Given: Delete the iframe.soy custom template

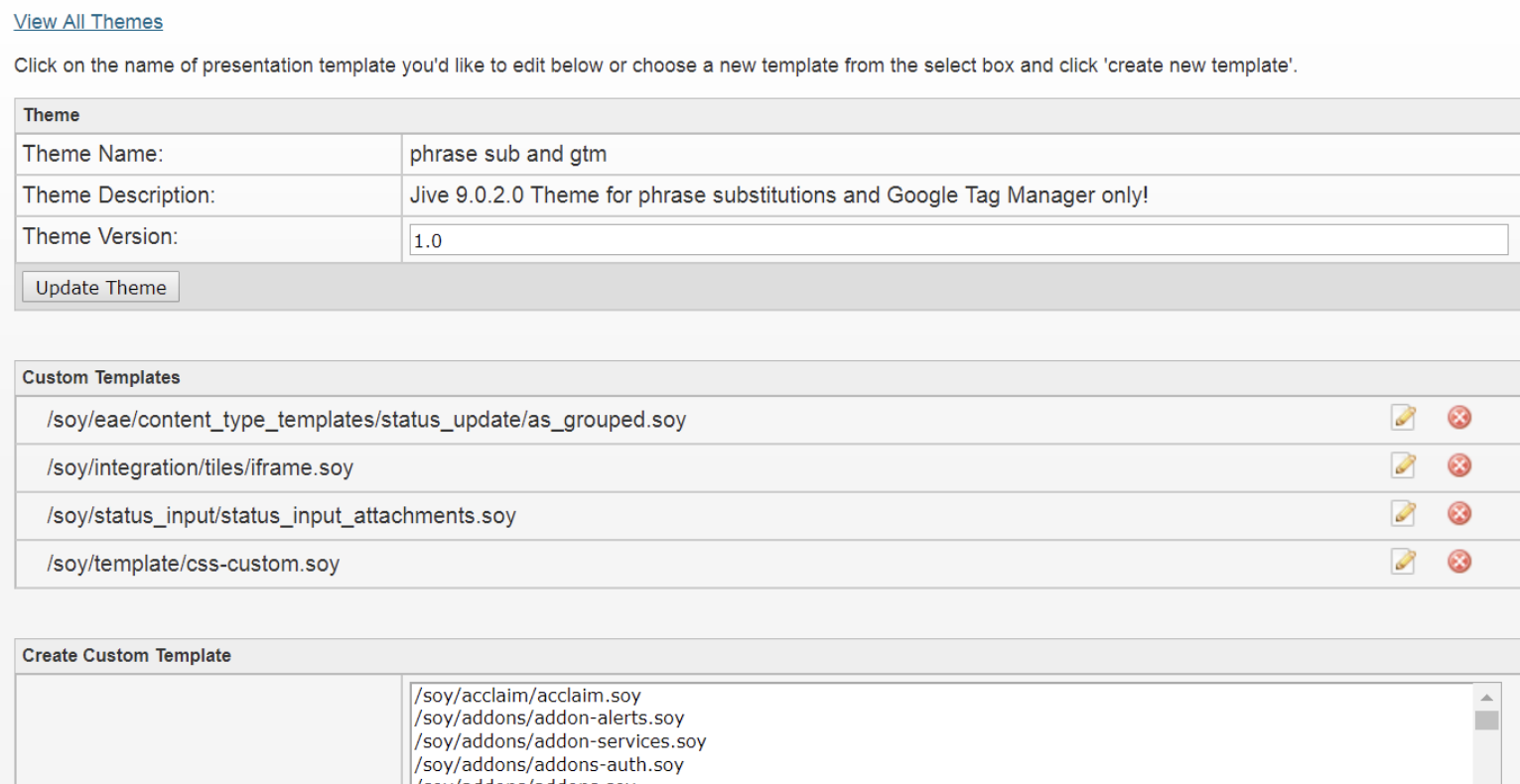Looking at the screenshot, I should 1458,465.
